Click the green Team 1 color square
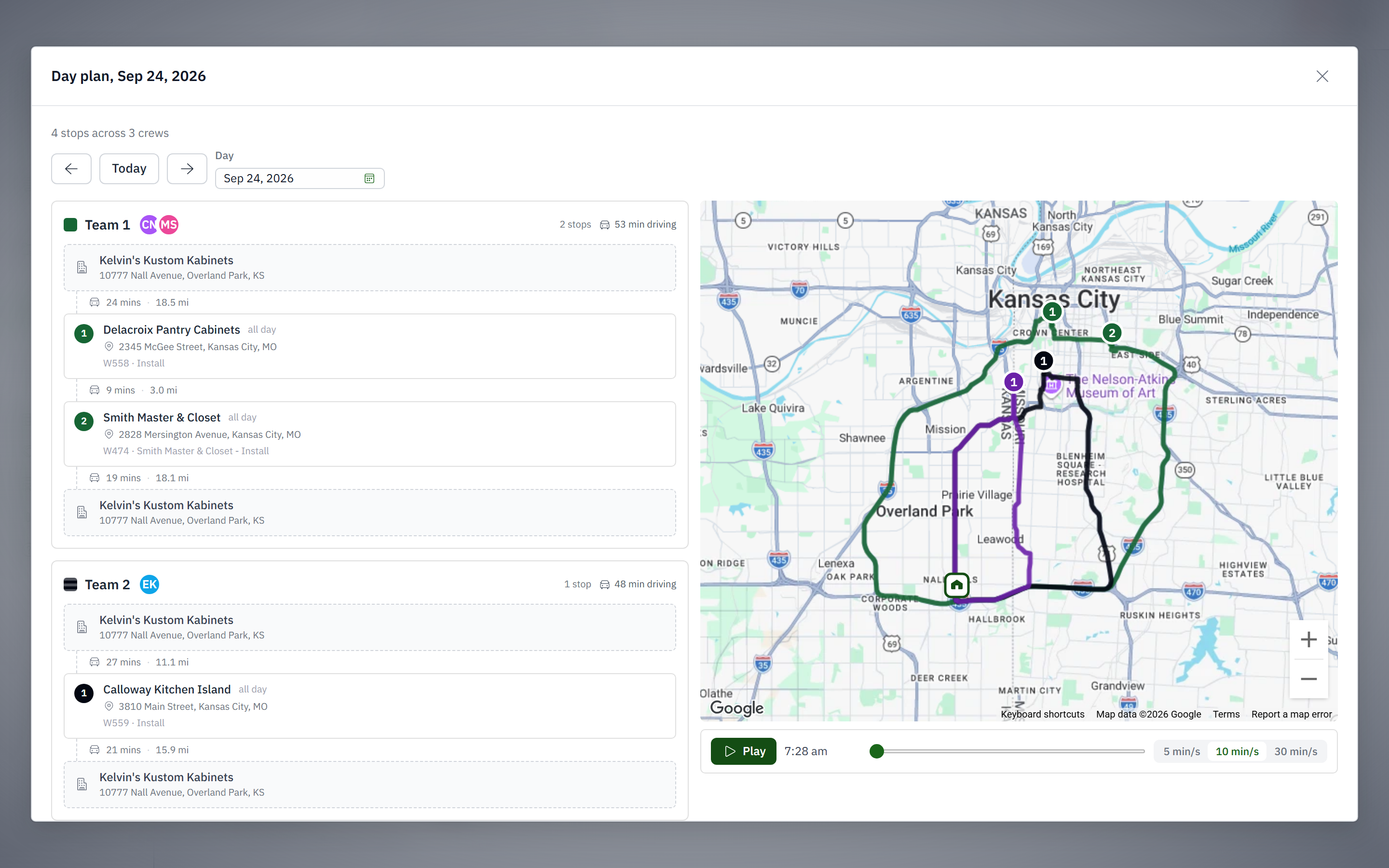Screen dimensions: 1389x868 [70, 224]
